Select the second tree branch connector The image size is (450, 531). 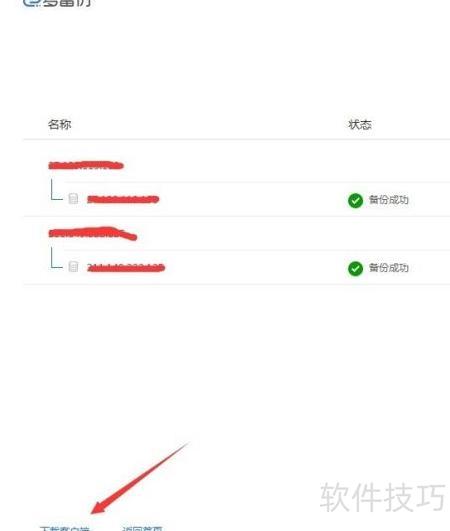tap(57, 258)
